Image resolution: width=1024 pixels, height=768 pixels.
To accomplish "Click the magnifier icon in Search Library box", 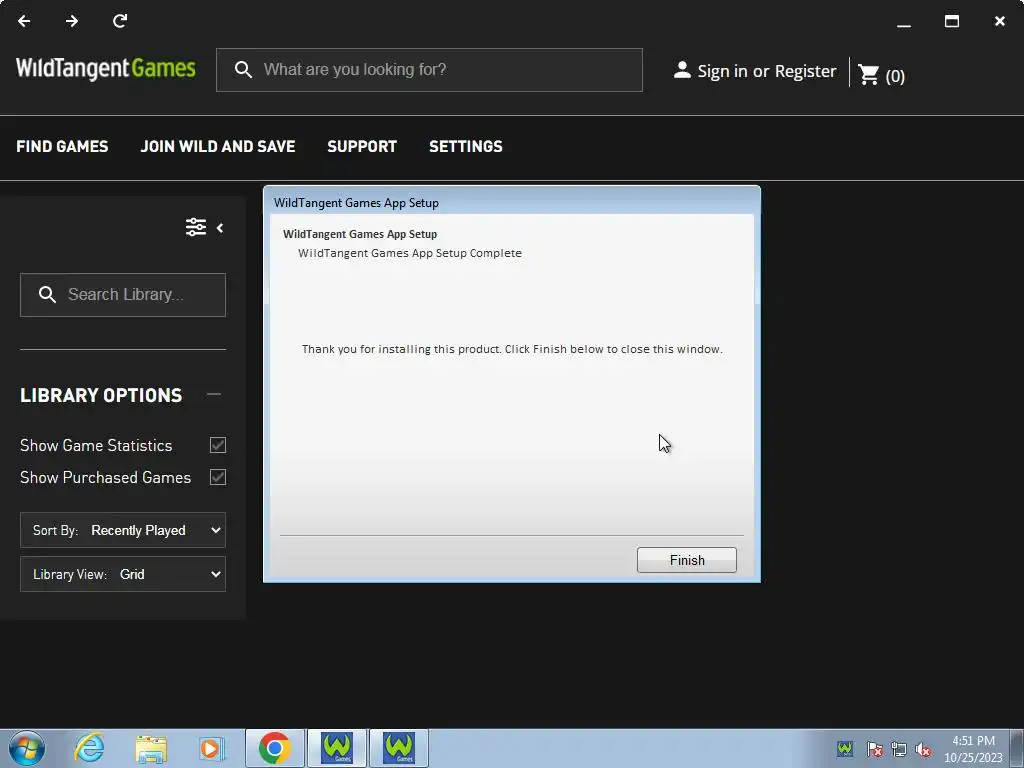I will (47, 295).
